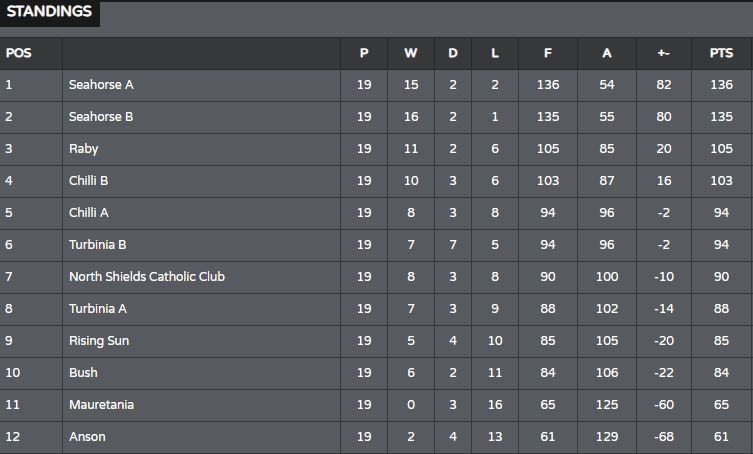Click the Rising Sun team name
753x454 pixels.
tap(99, 341)
